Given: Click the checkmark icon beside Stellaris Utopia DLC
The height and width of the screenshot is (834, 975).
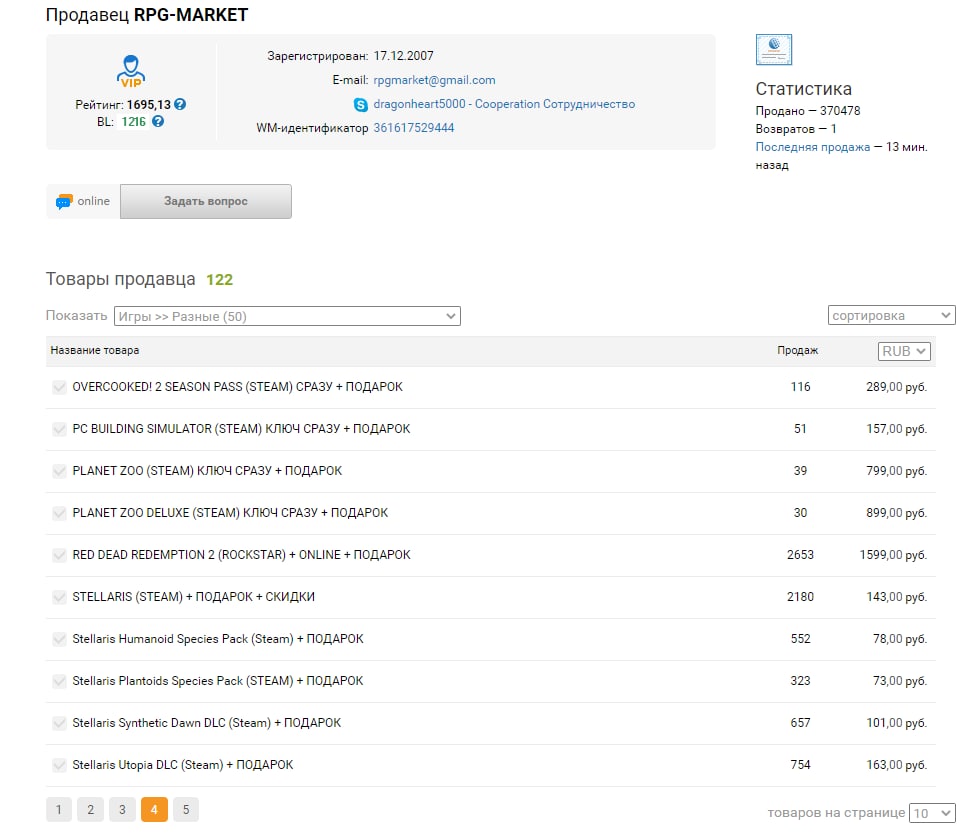Looking at the screenshot, I should click(x=59, y=765).
